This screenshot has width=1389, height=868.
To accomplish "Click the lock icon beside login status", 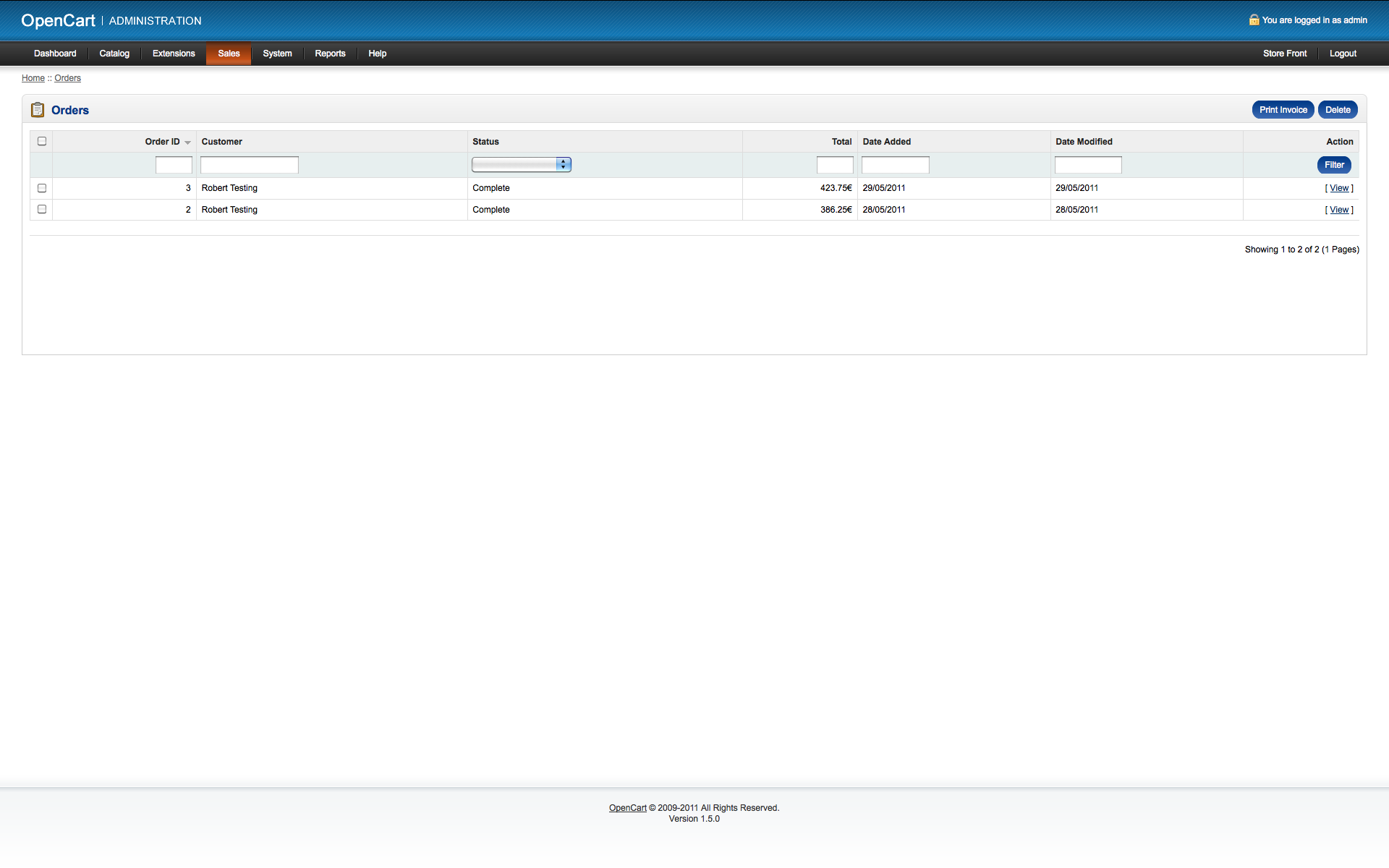I will [x=1254, y=20].
